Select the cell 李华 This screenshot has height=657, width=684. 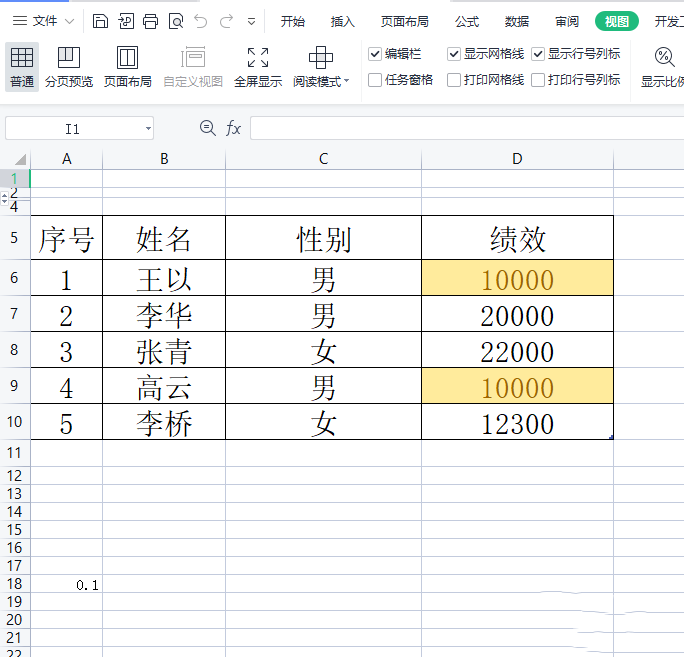tap(164, 314)
